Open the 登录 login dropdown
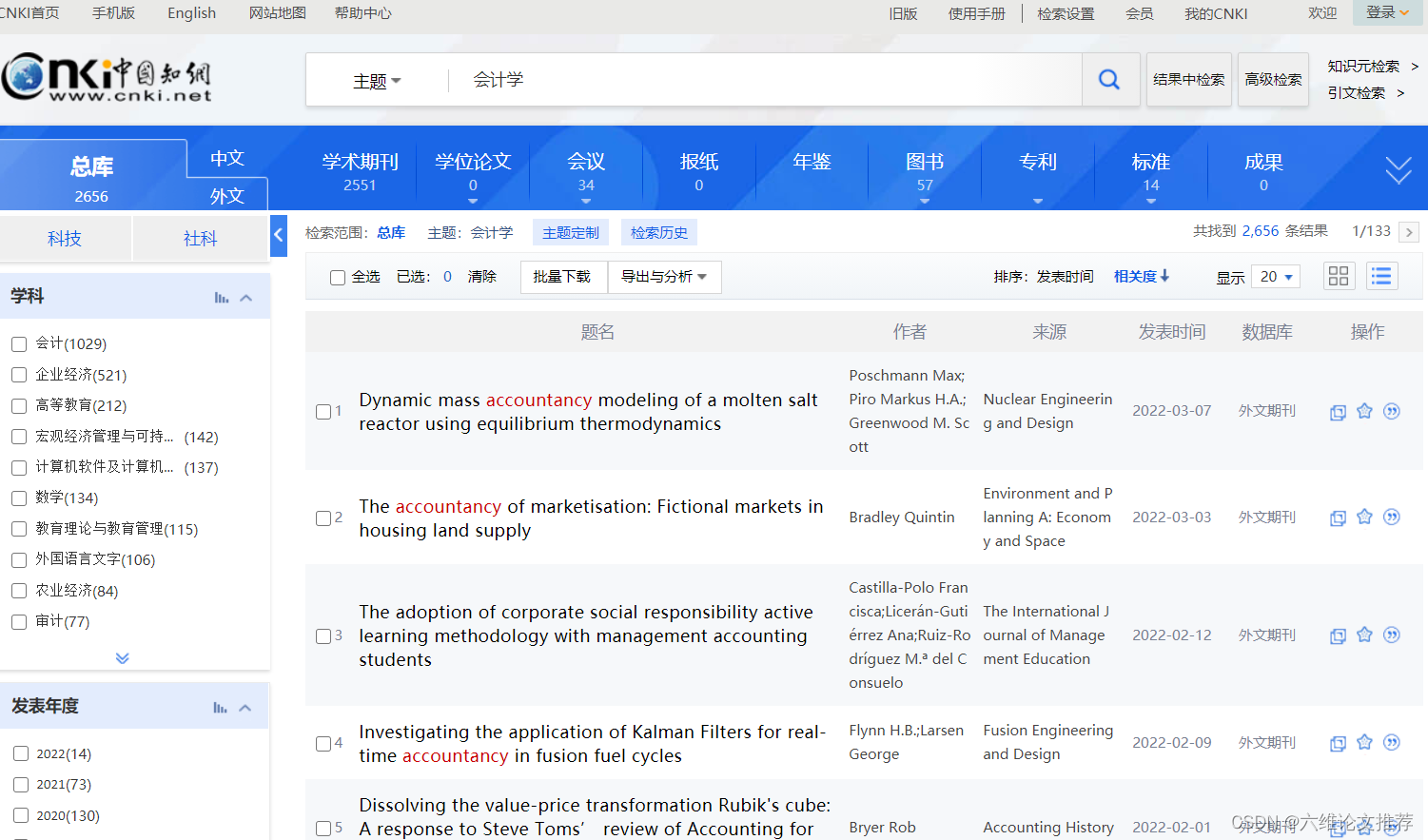Screen dimensions: 1428x840 [x=1388, y=12]
